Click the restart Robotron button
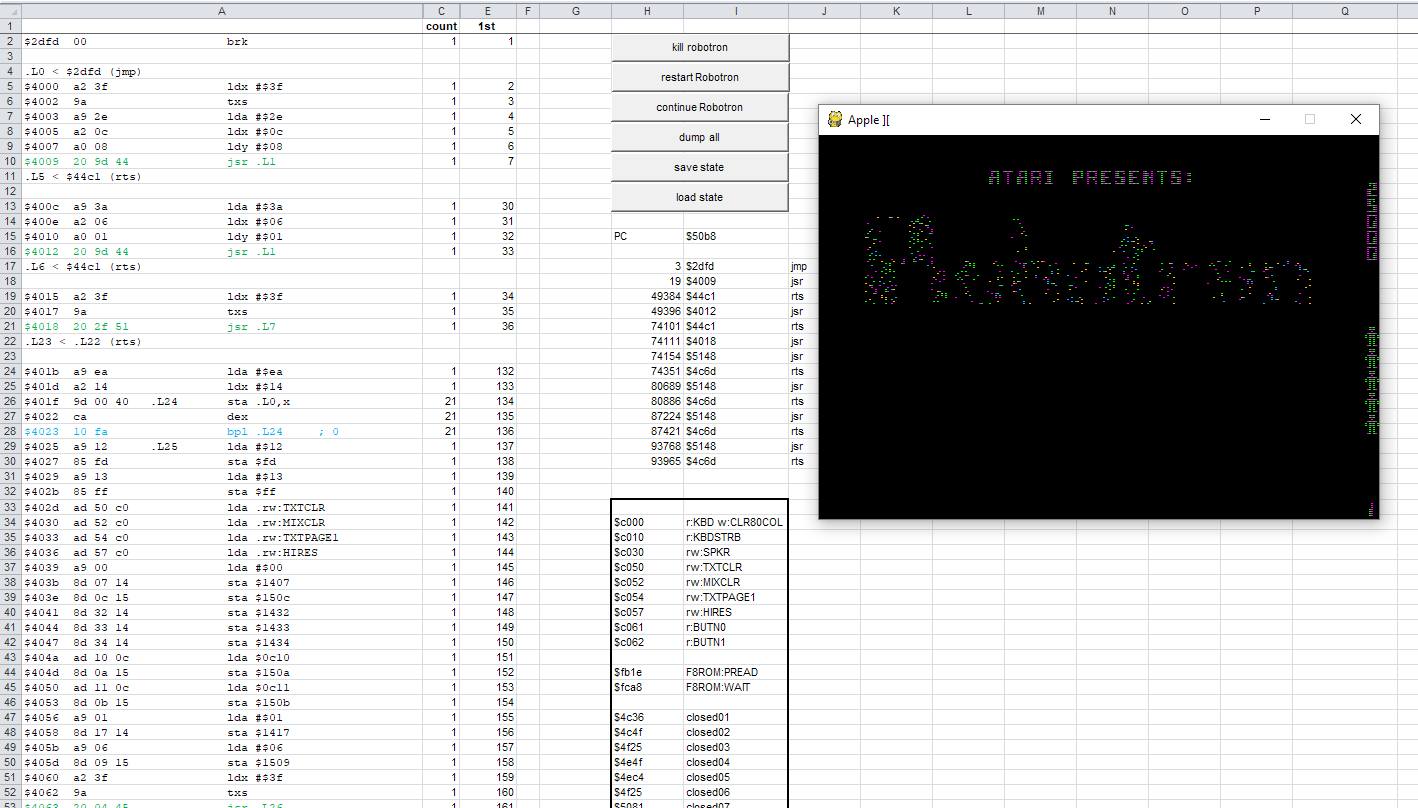 click(x=699, y=77)
